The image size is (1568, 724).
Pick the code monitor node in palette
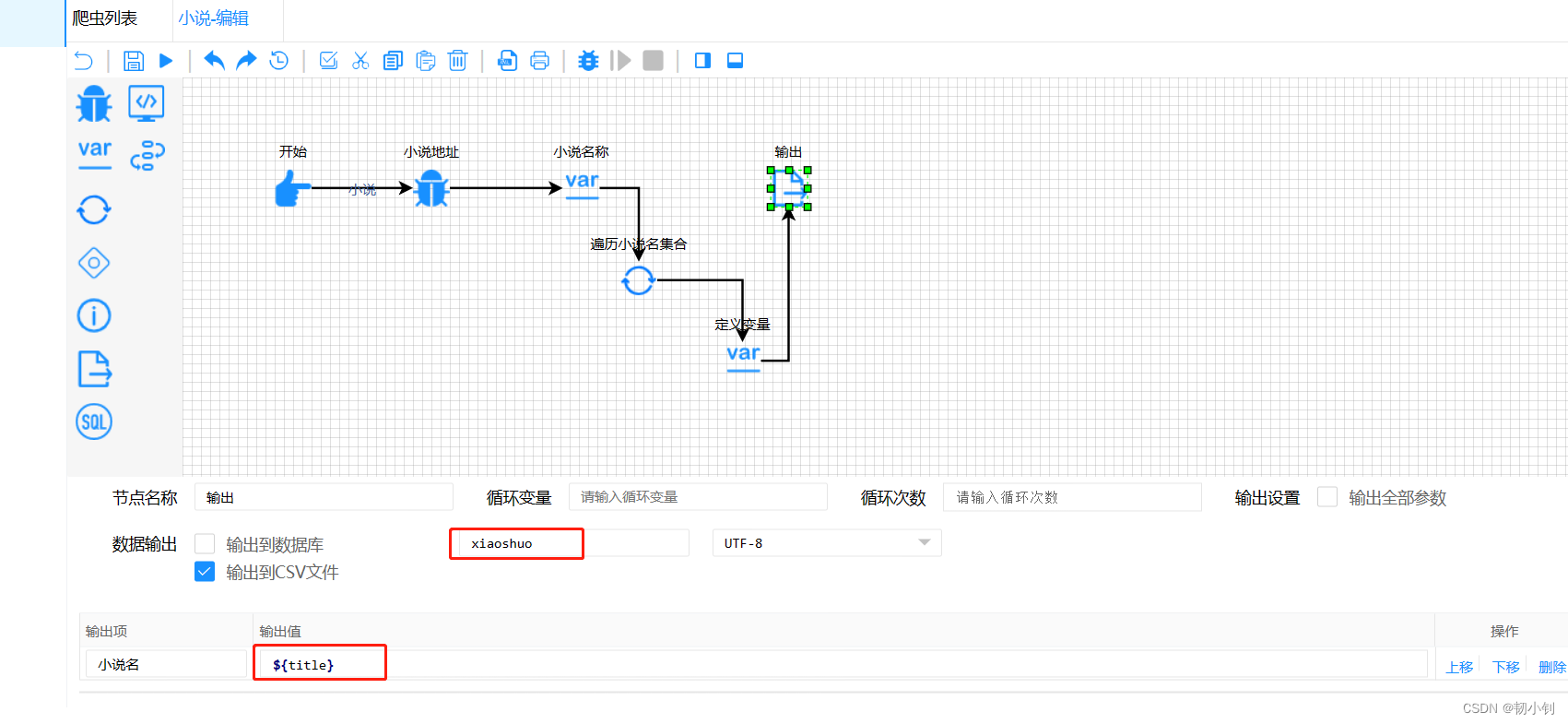point(147,103)
